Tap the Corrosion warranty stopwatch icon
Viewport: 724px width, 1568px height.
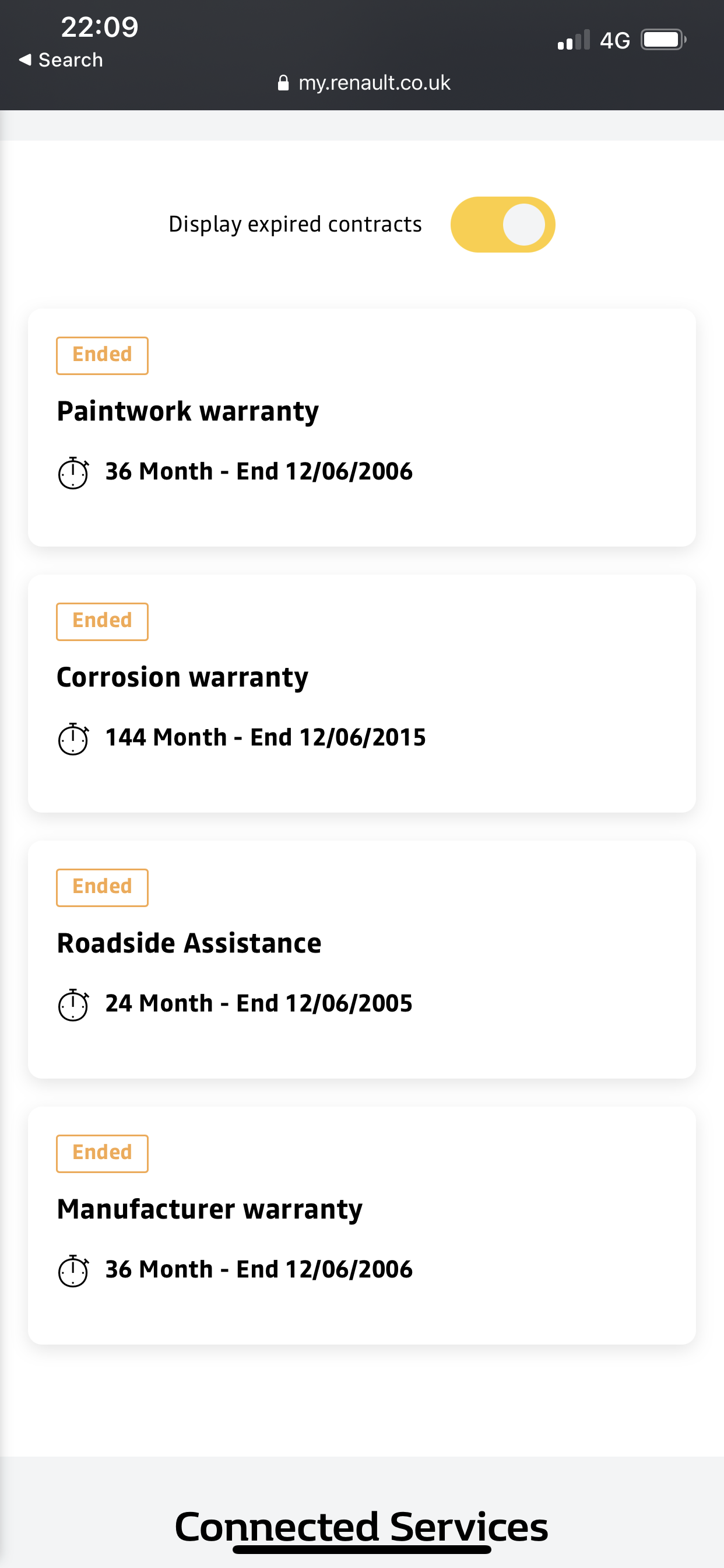click(73, 739)
